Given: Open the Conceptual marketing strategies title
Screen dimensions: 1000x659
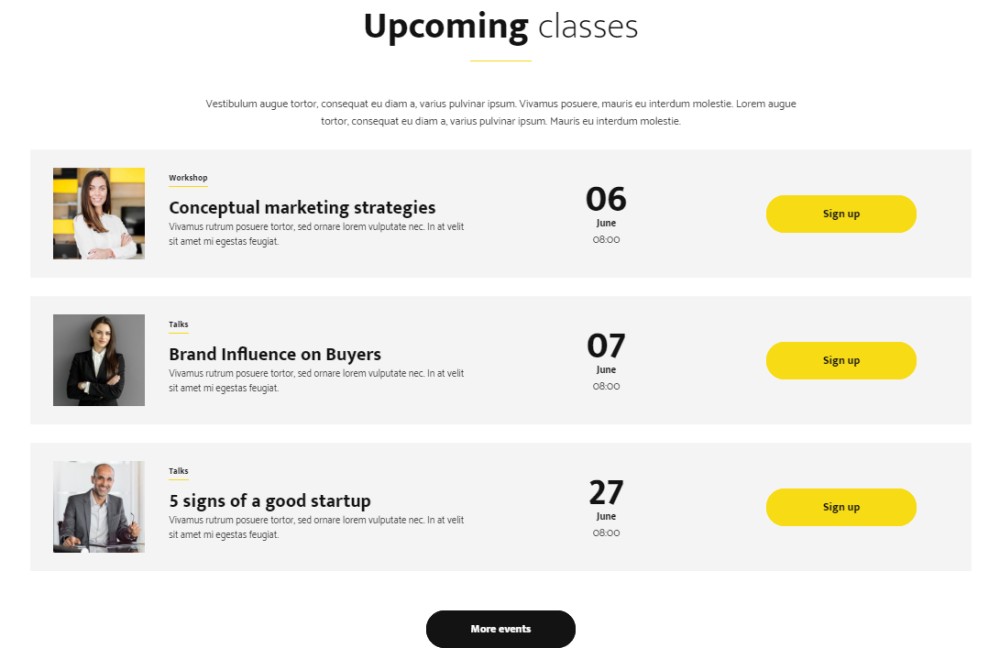Looking at the screenshot, I should (x=302, y=207).
